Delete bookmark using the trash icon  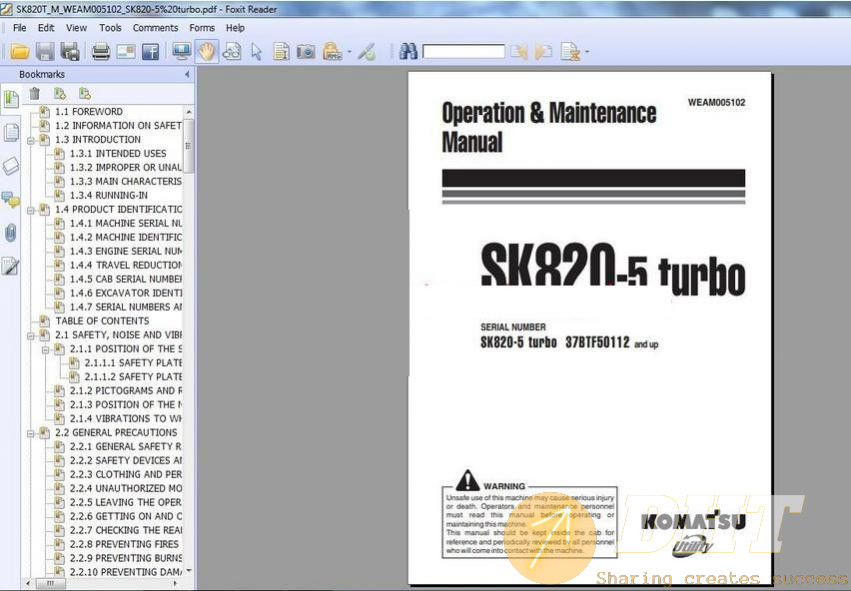(x=35, y=93)
